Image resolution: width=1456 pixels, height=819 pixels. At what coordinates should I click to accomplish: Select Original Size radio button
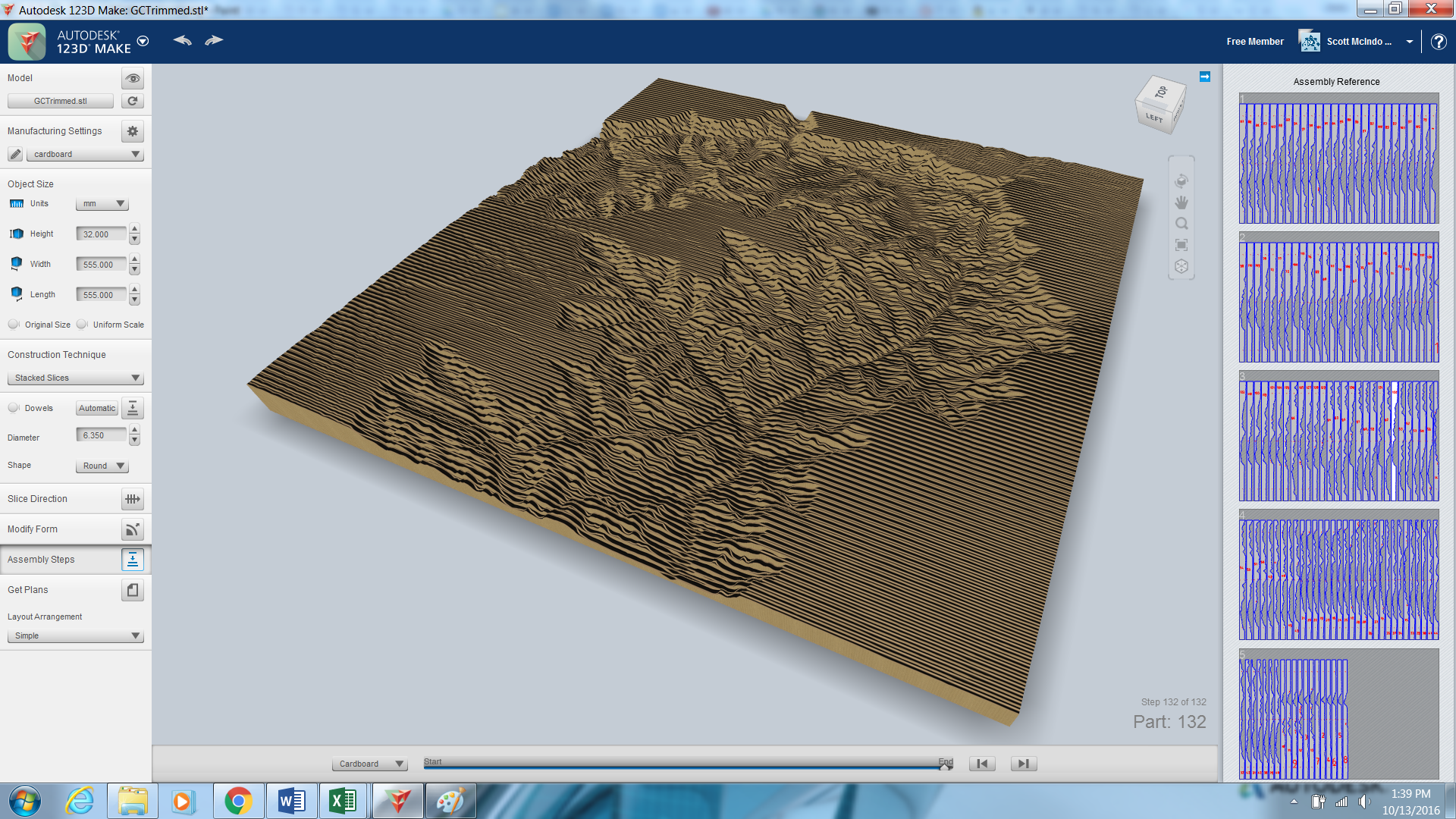point(14,325)
